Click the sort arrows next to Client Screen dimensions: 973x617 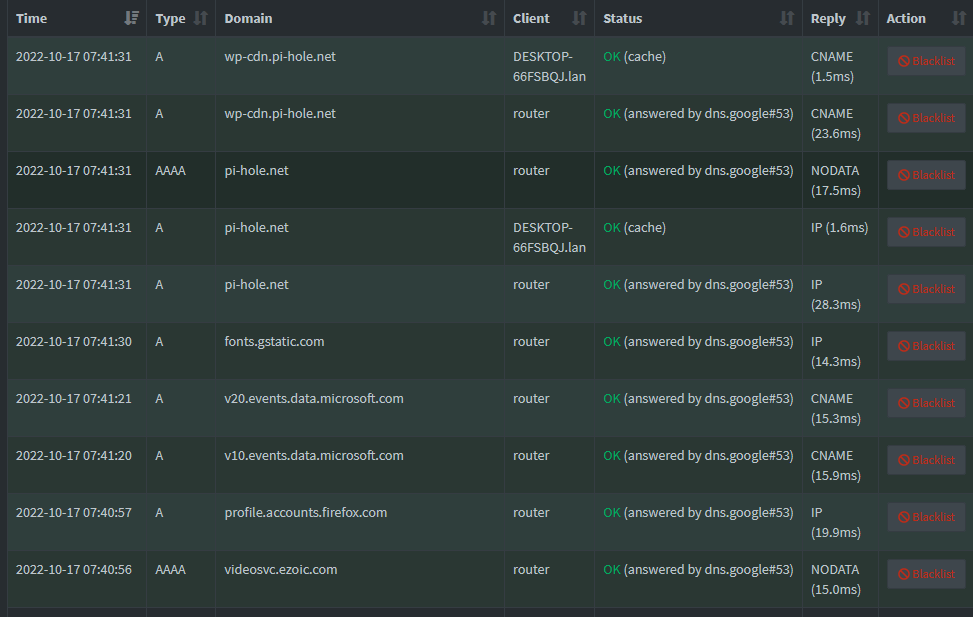click(x=579, y=18)
